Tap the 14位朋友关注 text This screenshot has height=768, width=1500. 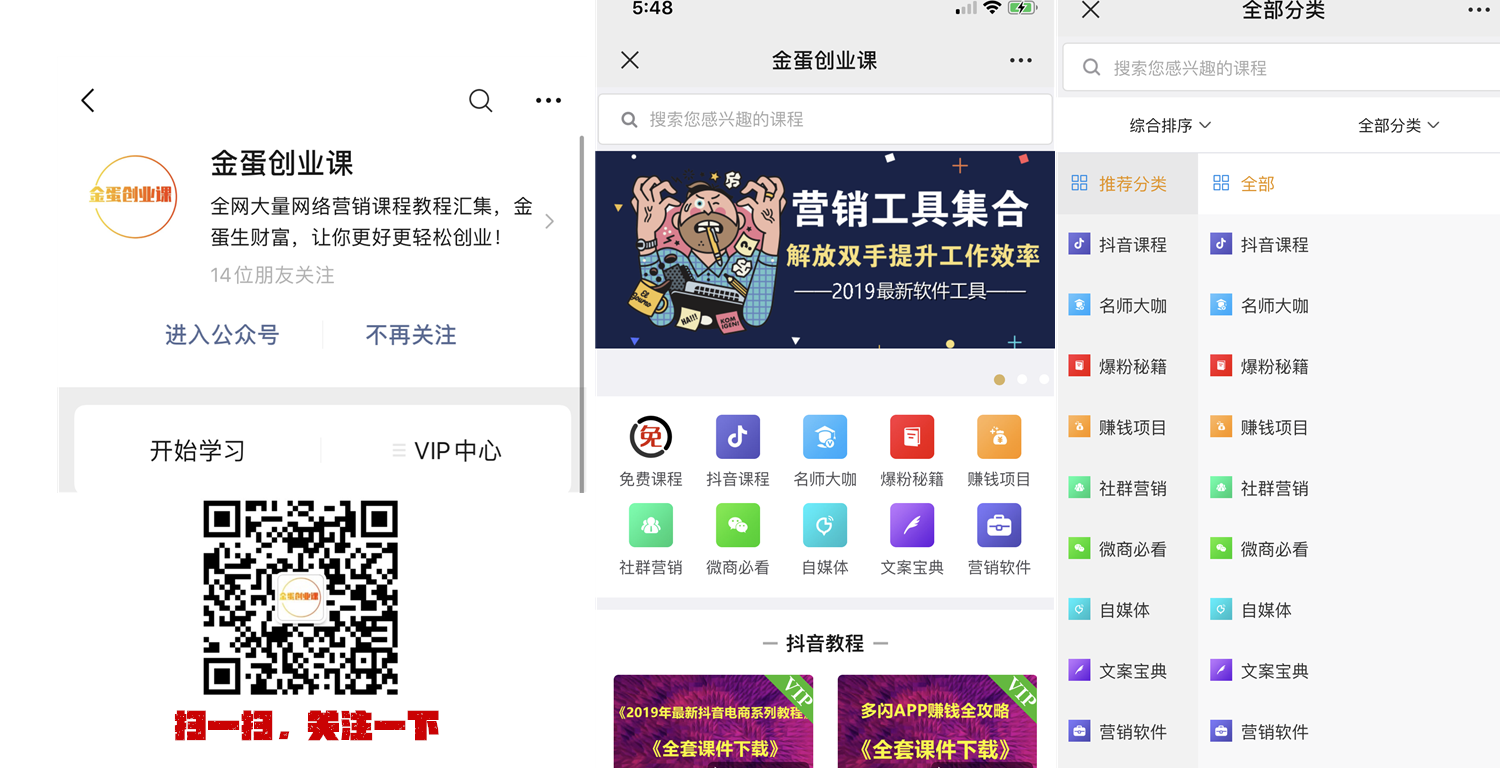272,275
